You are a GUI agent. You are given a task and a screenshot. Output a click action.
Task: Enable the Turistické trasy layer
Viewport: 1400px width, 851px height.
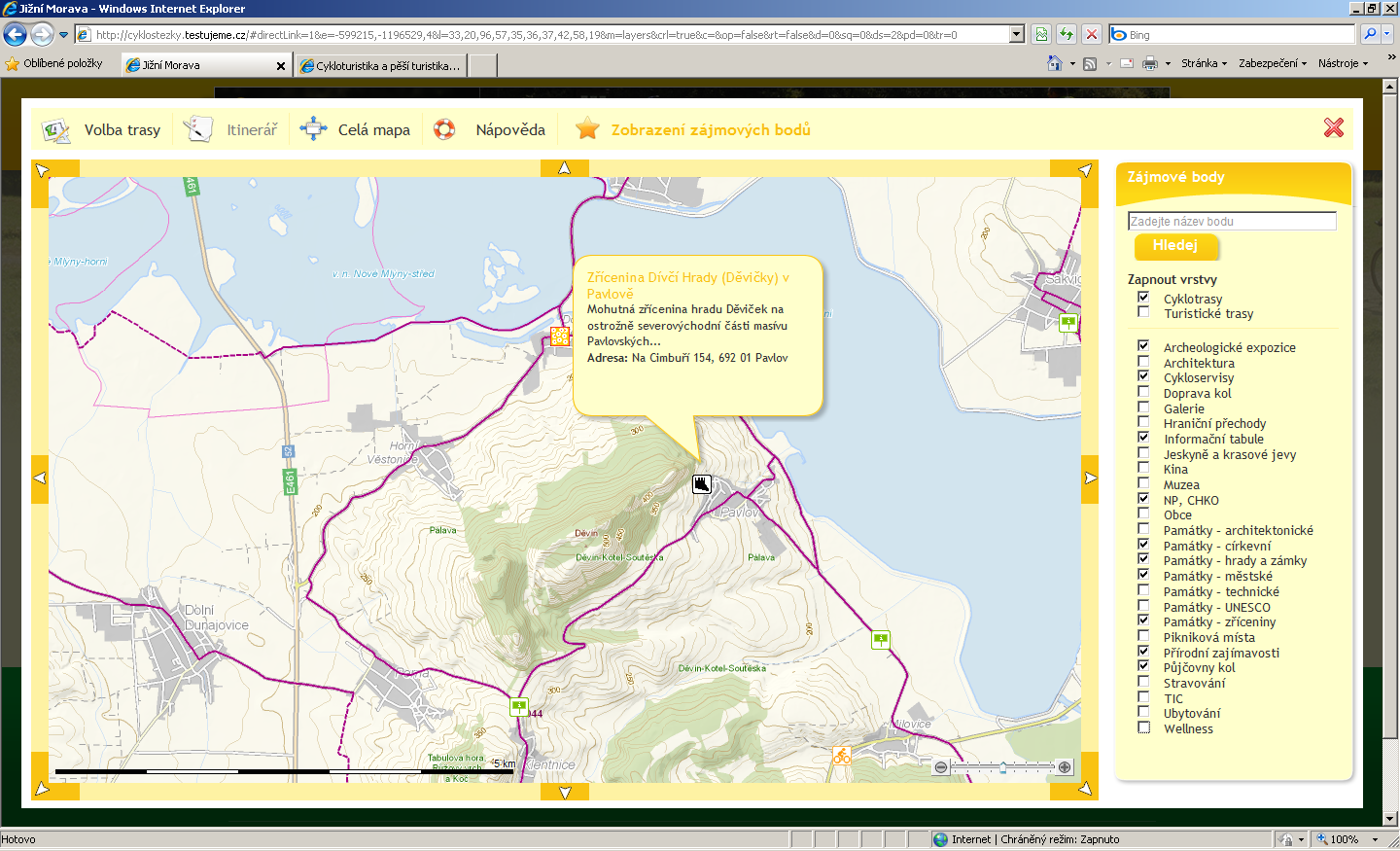(1143, 312)
